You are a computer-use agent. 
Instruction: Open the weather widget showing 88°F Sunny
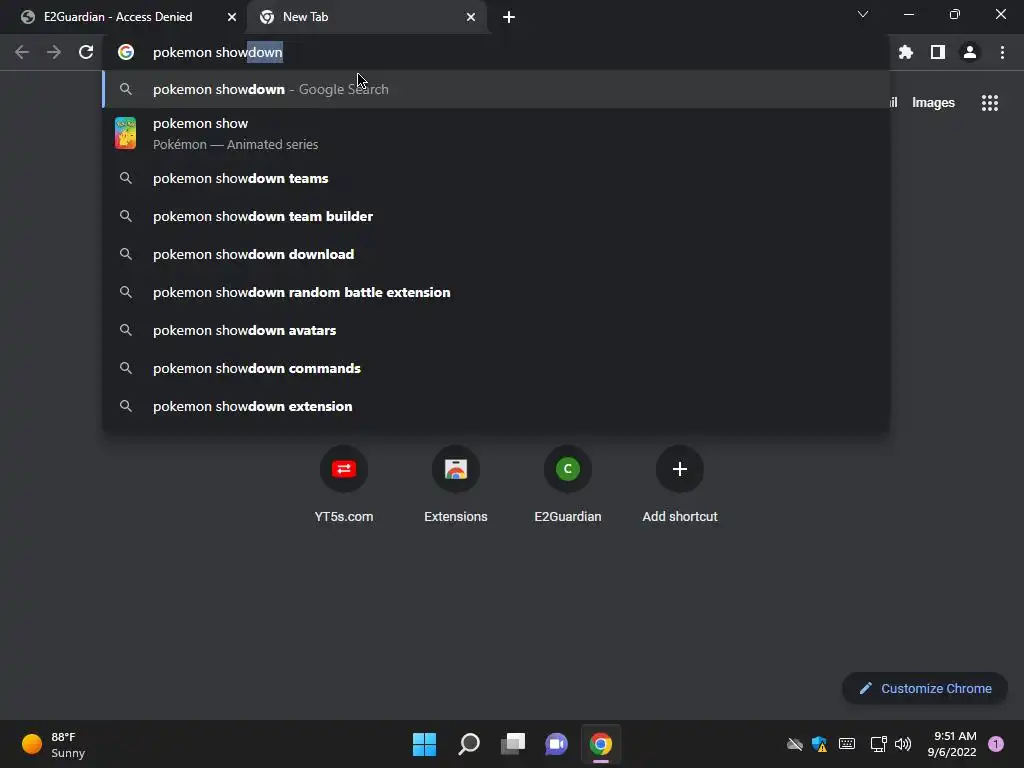pos(54,744)
